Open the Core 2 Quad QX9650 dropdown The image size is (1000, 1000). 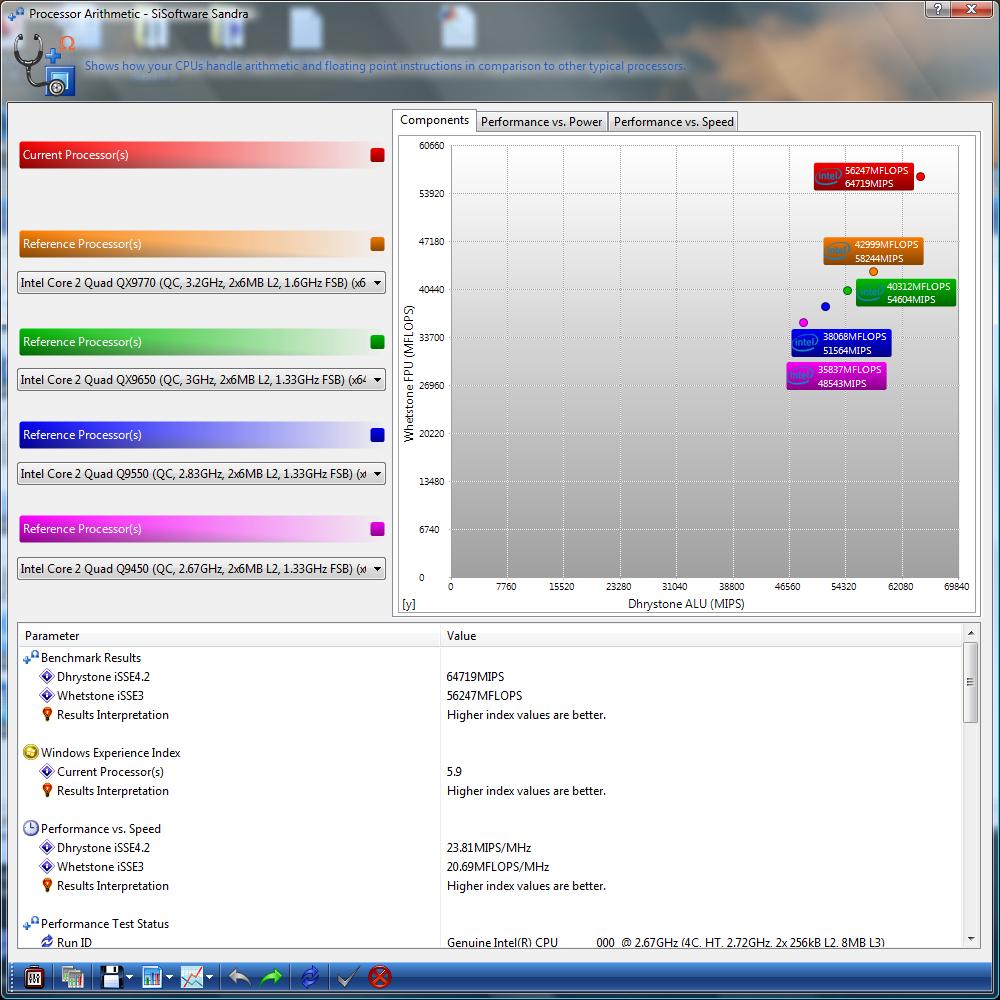(202, 379)
